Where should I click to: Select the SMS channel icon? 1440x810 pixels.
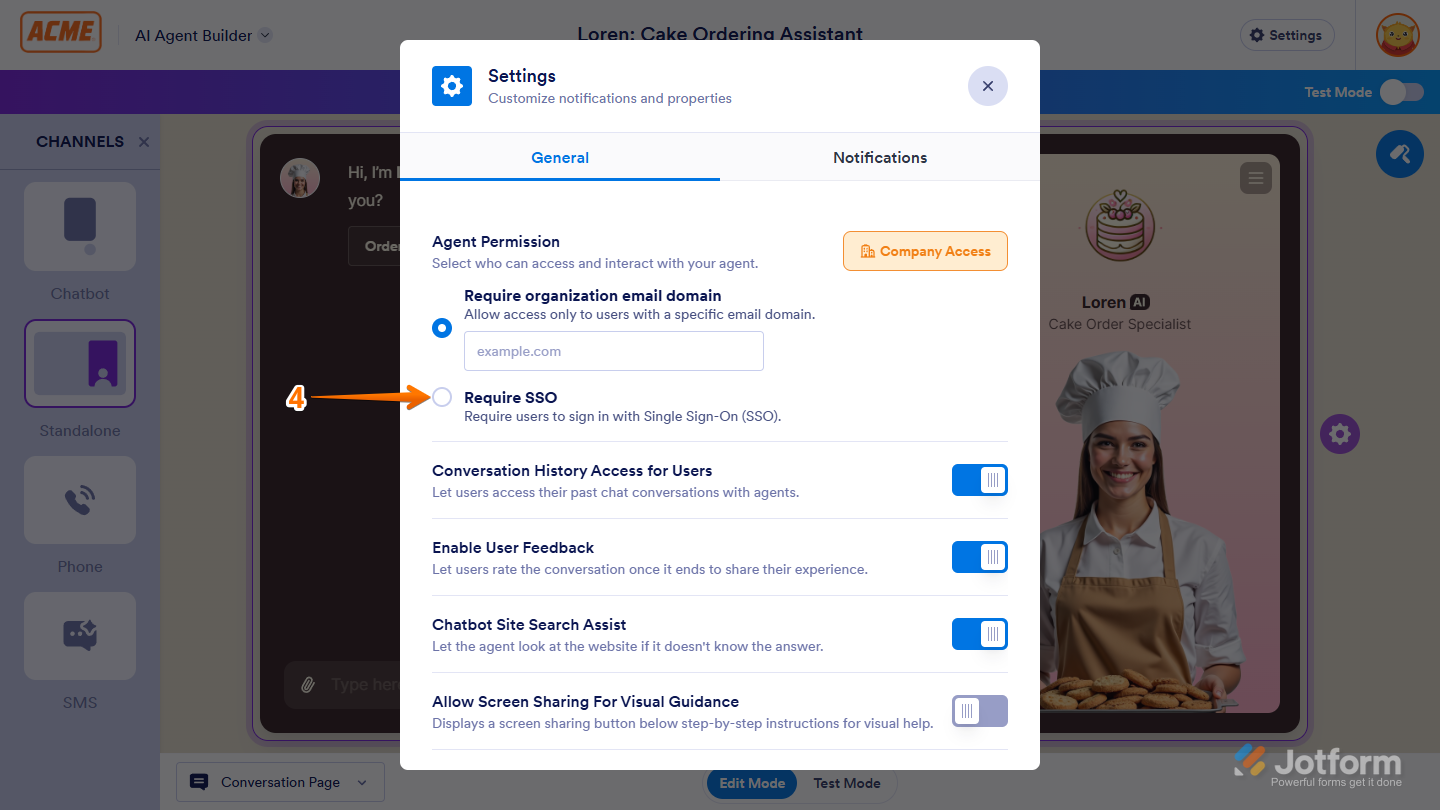pyautogui.click(x=80, y=636)
